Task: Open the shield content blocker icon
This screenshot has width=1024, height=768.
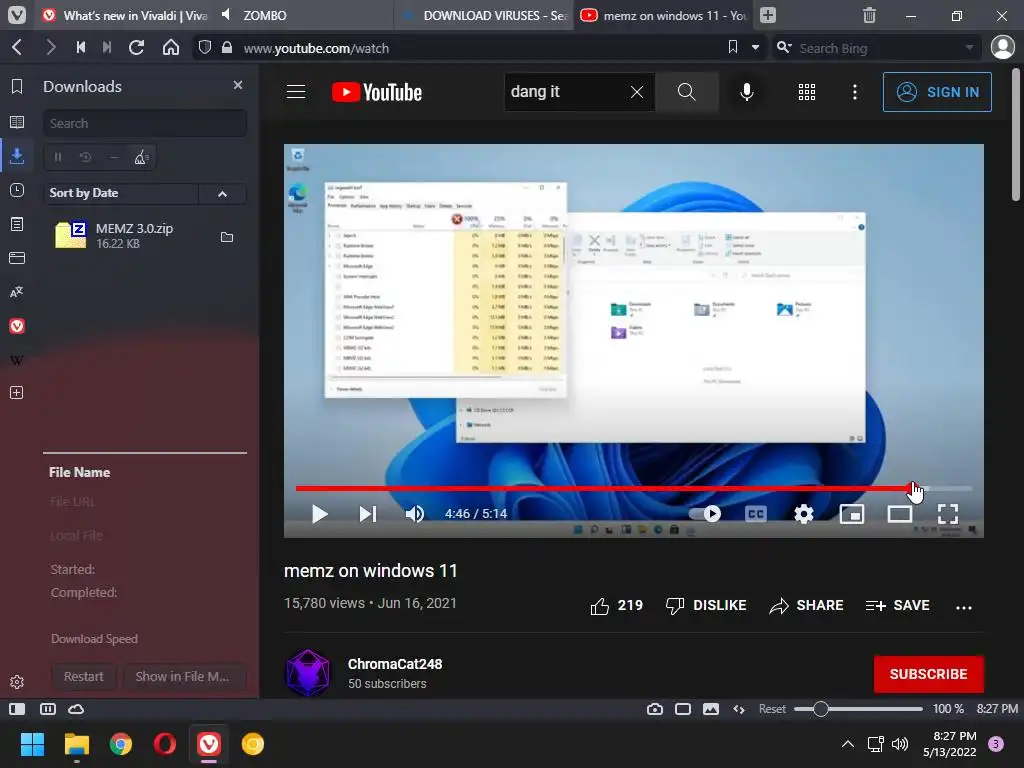Action: click(x=205, y=48)
